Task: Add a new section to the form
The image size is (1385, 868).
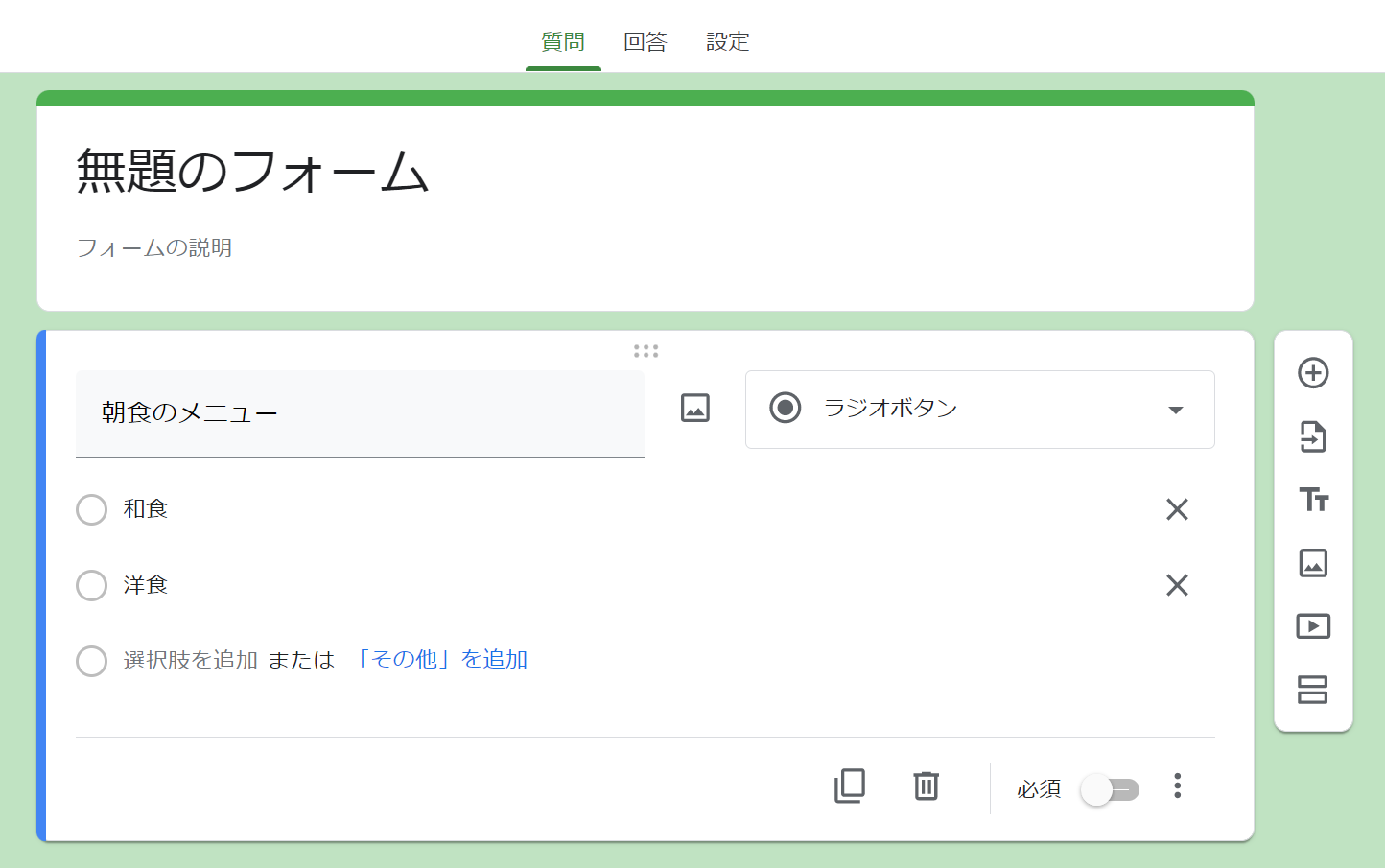Action: tap(1313, 690)
